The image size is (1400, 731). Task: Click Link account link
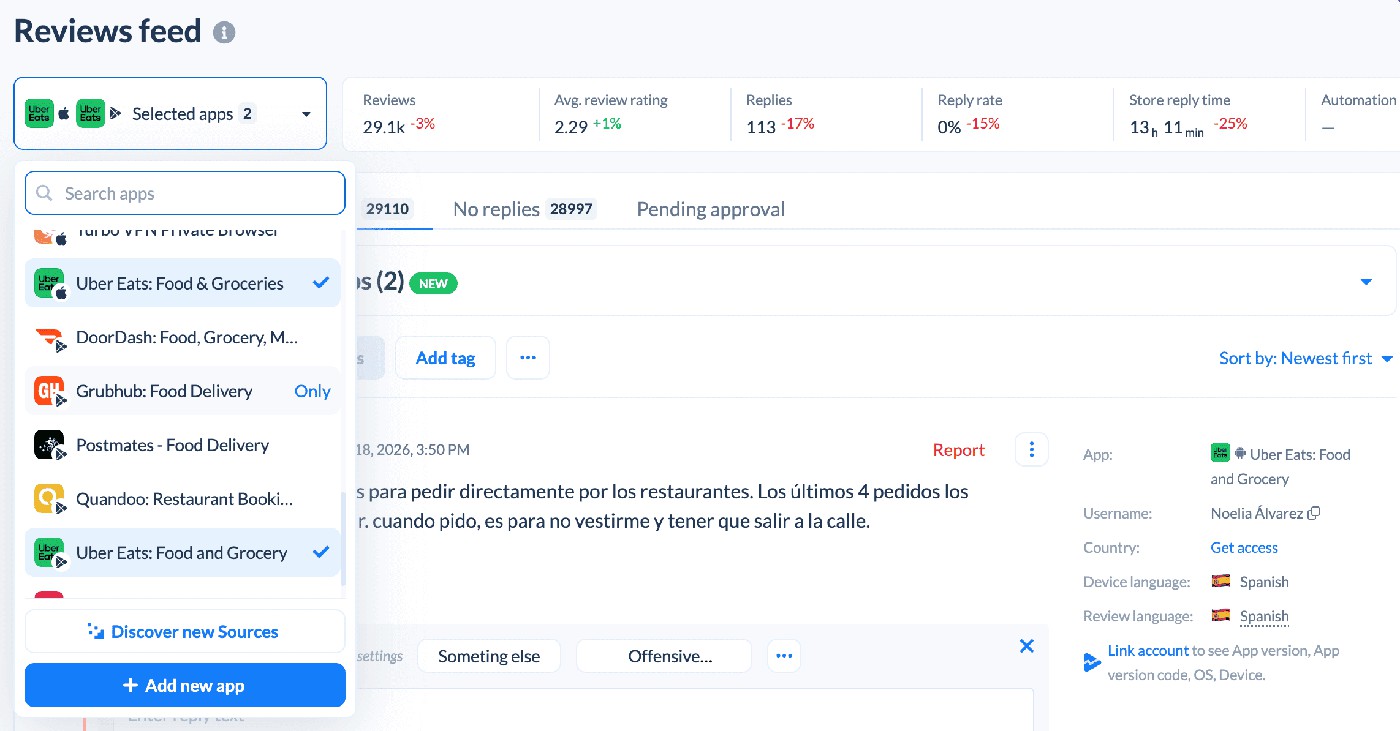coord(1148,650)
